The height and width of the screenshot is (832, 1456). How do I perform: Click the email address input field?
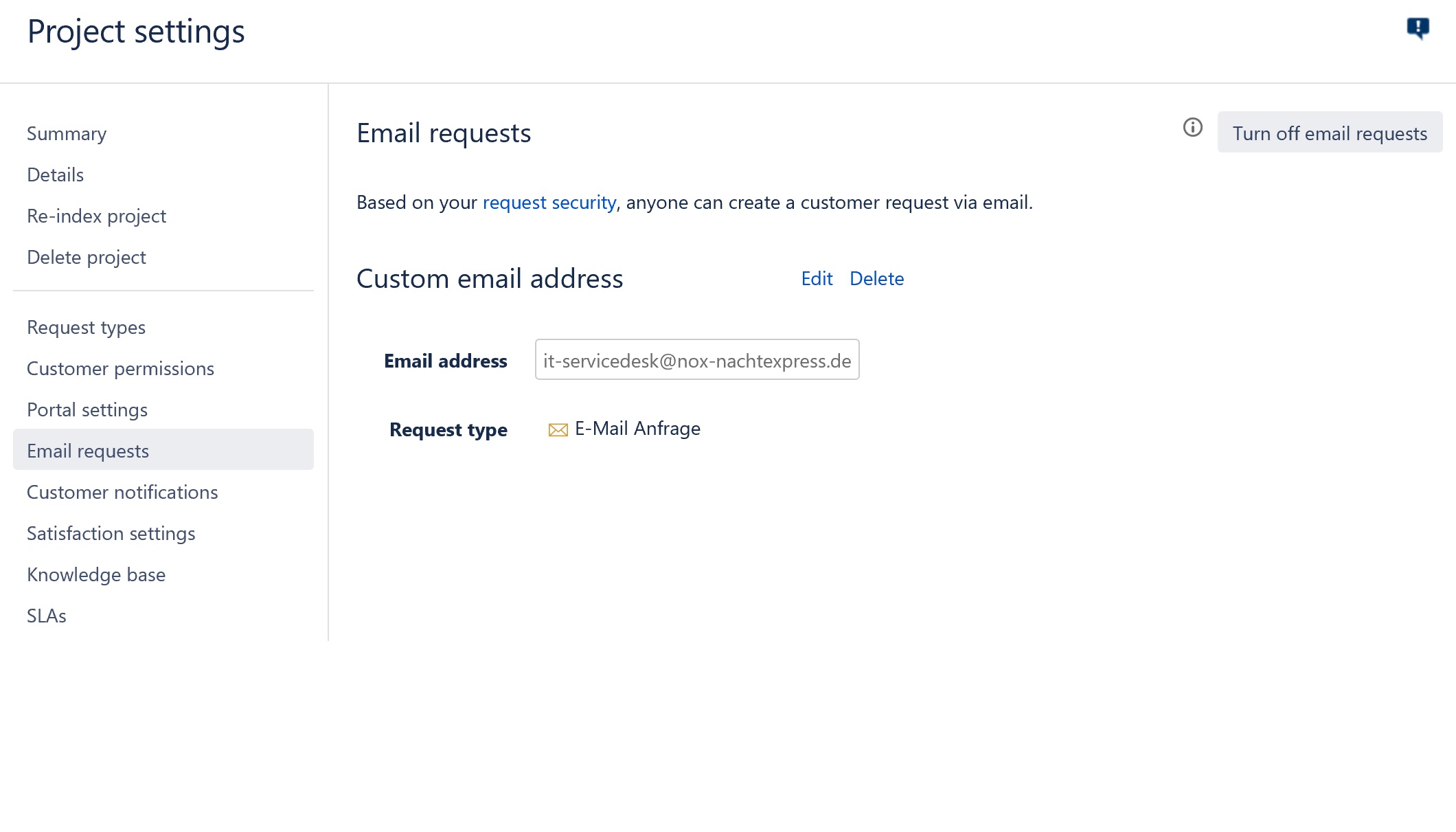697,360
